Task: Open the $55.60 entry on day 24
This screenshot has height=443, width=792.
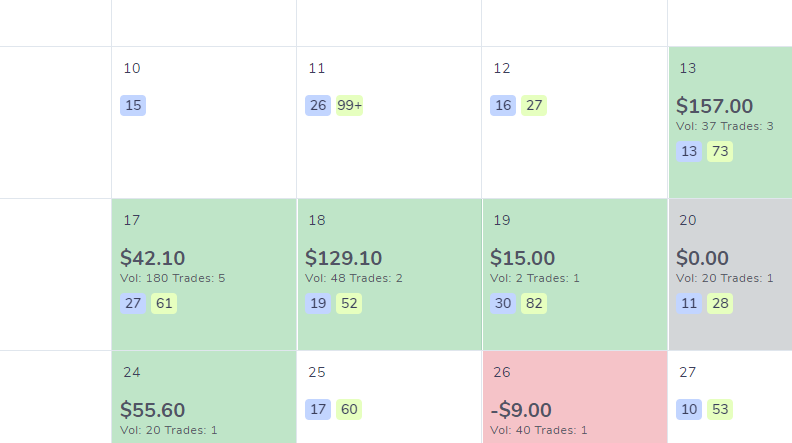Action: pyautogui.click(x=153, y=410)
